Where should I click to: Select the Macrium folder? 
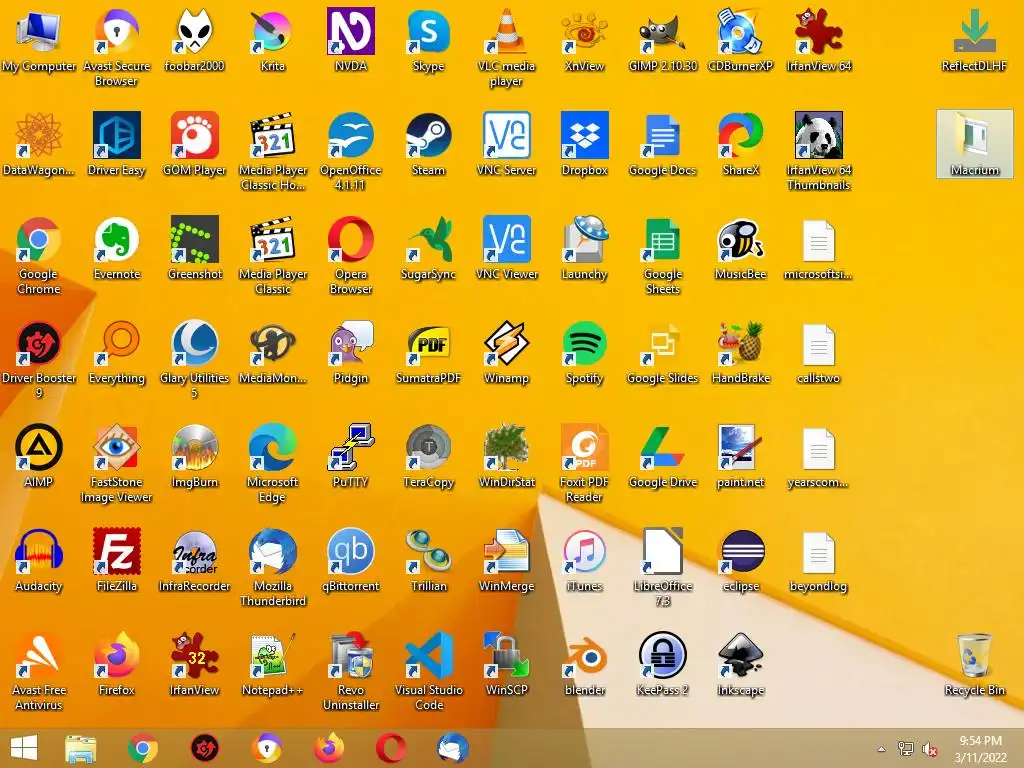(974, 144)
